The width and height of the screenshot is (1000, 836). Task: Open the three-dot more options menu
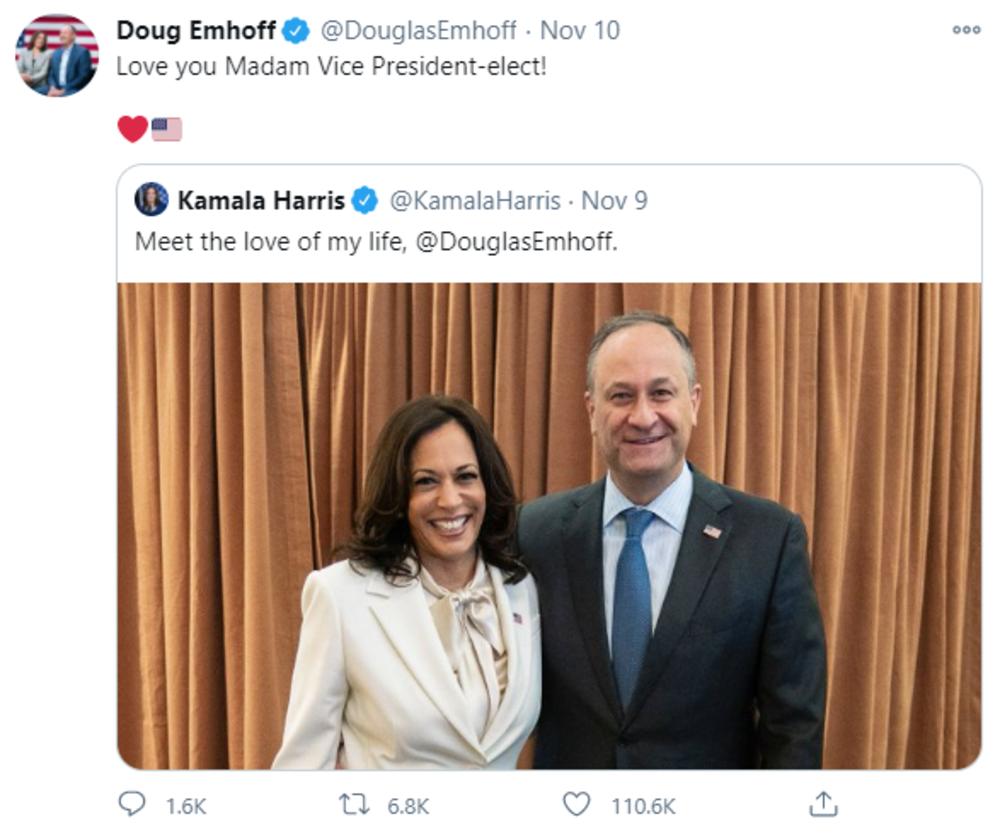pos(966,30)
